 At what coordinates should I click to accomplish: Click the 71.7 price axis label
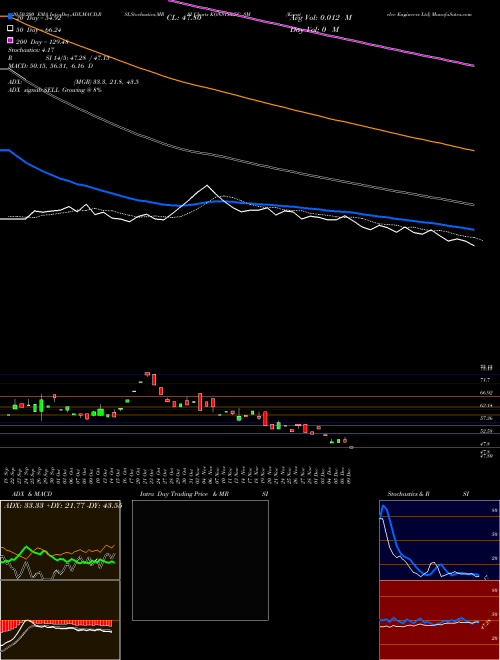pos(485,380)
